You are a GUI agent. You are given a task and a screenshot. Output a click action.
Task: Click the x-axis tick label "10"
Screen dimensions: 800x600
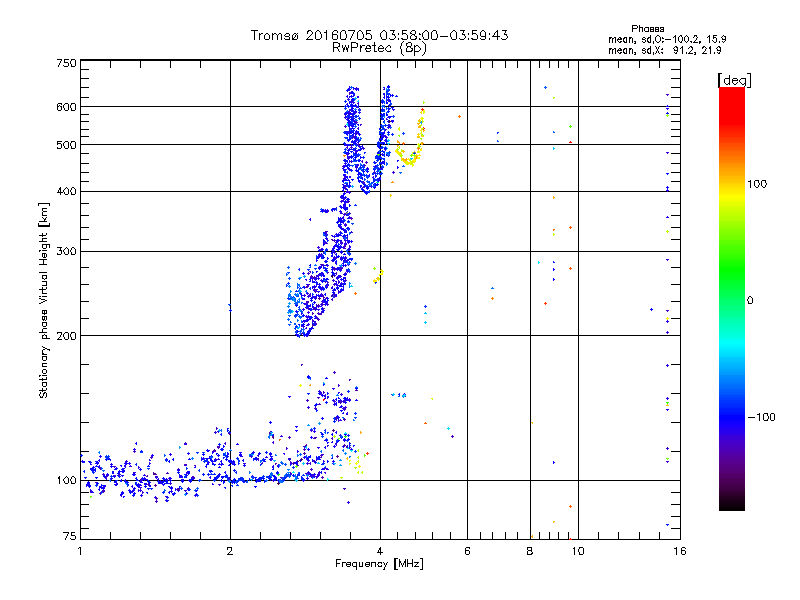click(578, 551)
